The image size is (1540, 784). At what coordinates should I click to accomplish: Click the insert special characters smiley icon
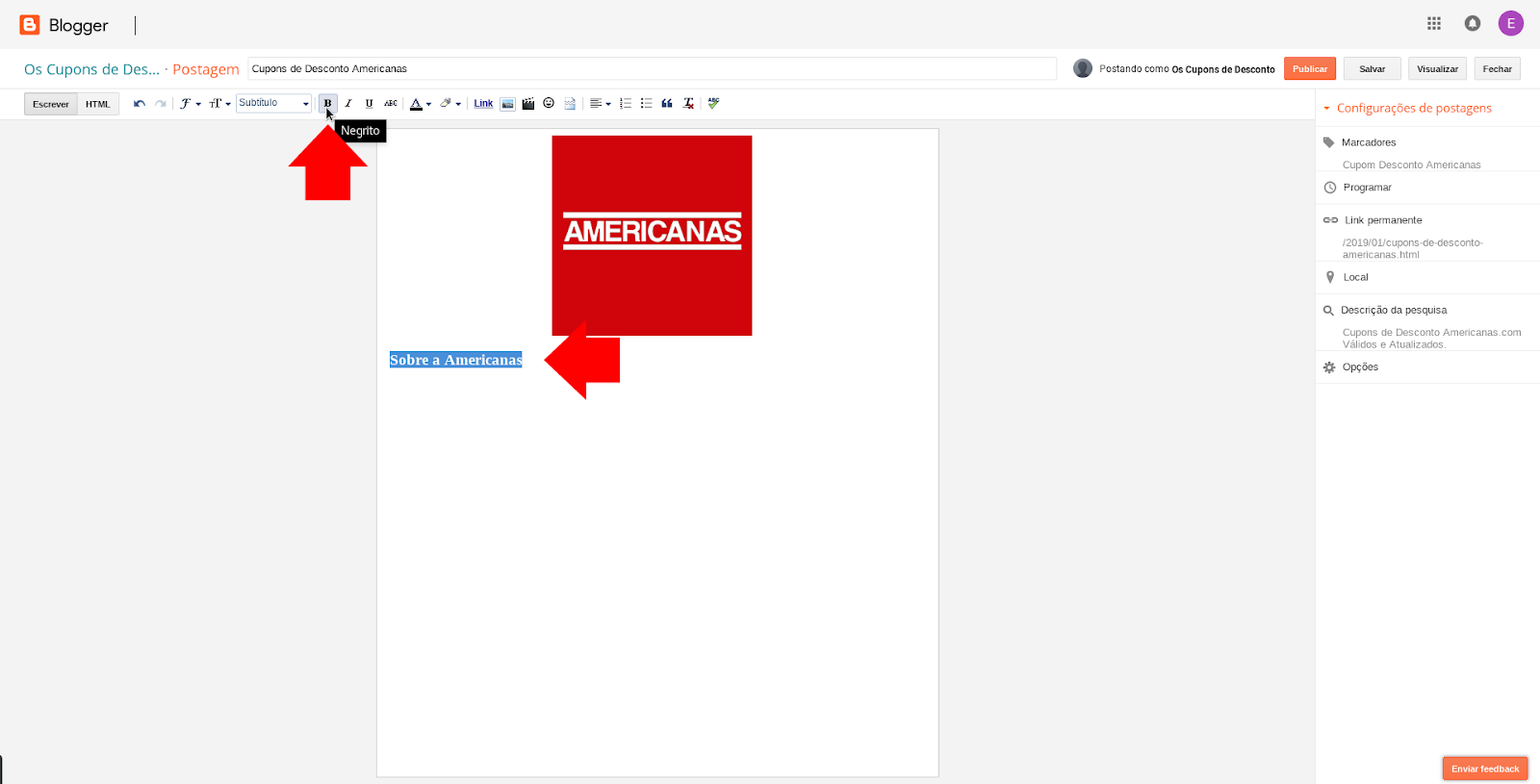tap(549, 103)
